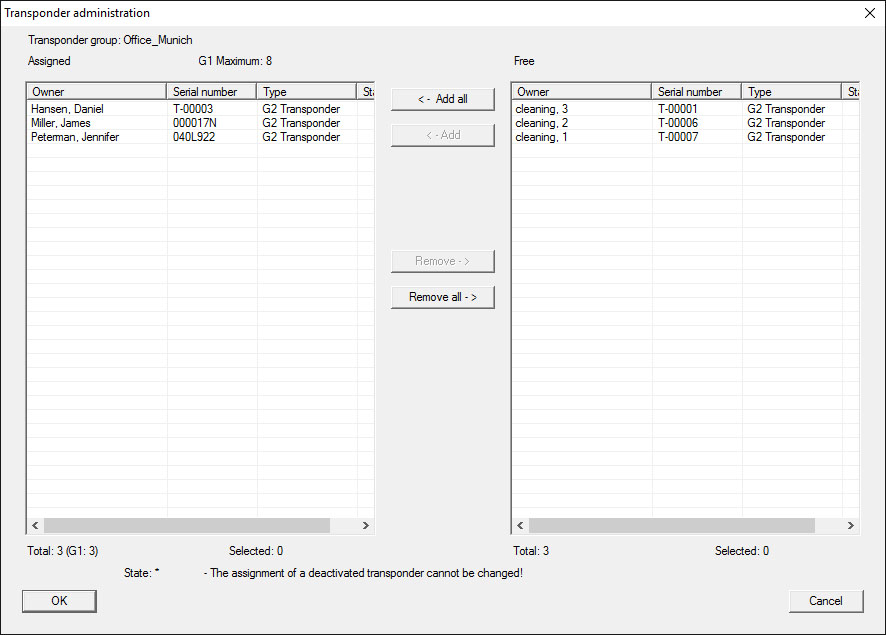Confirm changes with the OK button
The image size is (886, 635).
(59, 601)
